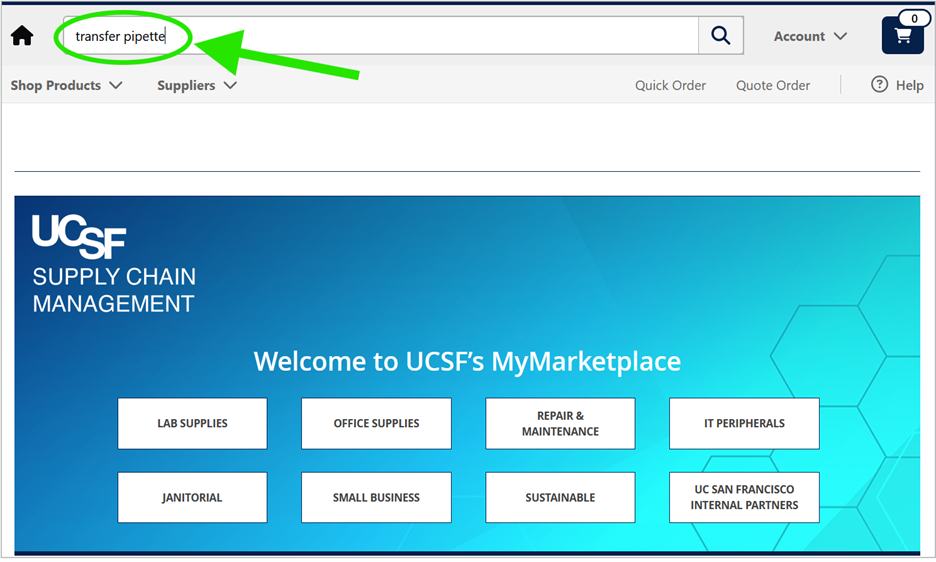Select the Lab Supplies category button
The height and width of the screenshot is (562, 936).
pos(192,423)
